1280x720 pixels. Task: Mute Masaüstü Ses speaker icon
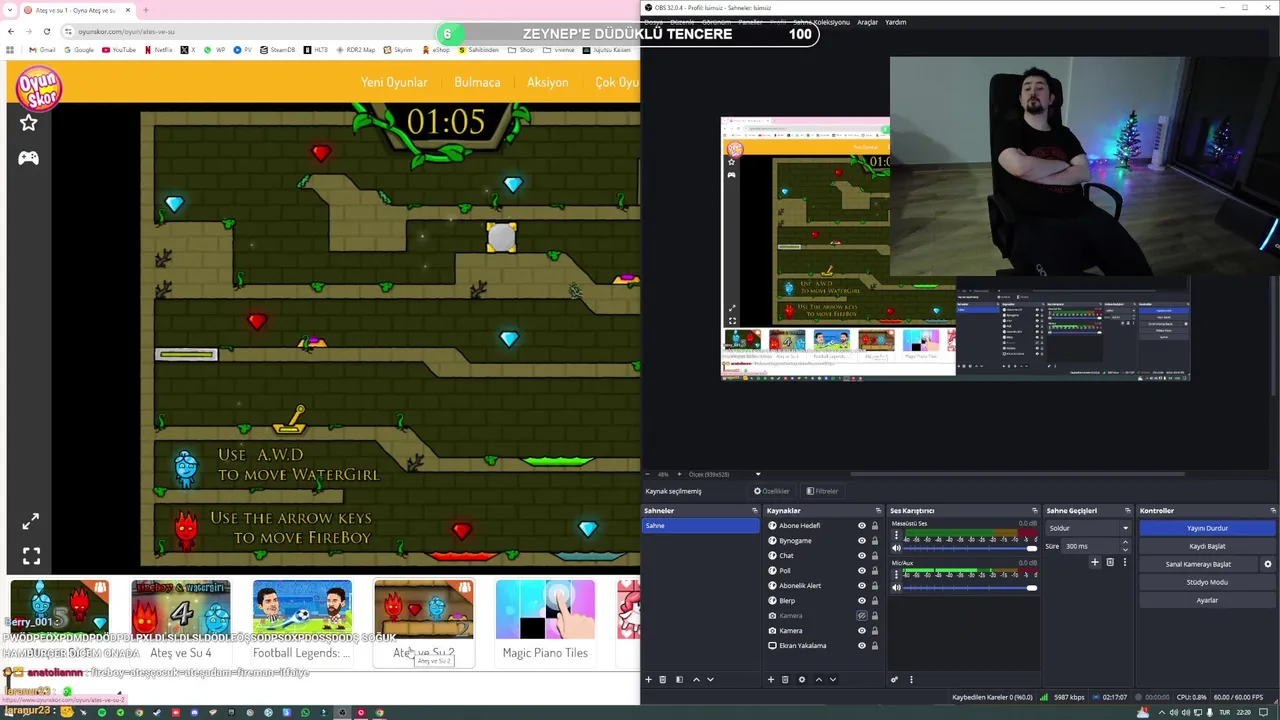click(x=896, y=548)
